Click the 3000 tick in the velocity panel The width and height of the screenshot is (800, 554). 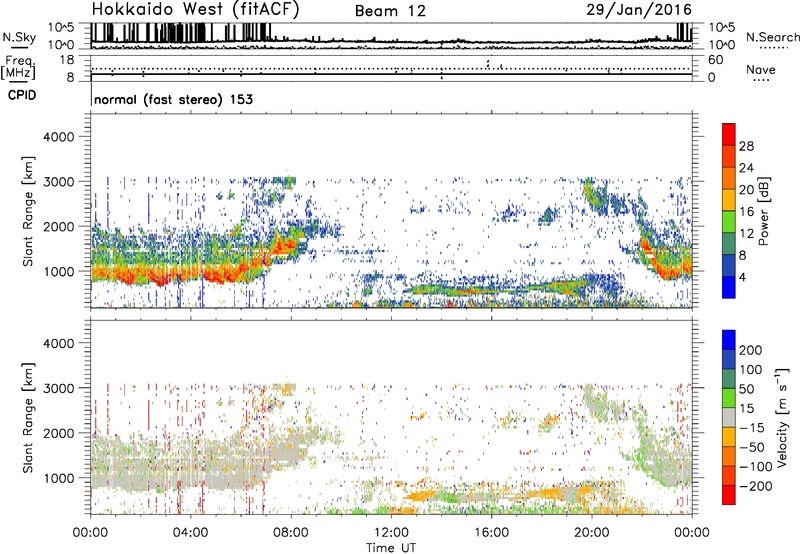59,388
